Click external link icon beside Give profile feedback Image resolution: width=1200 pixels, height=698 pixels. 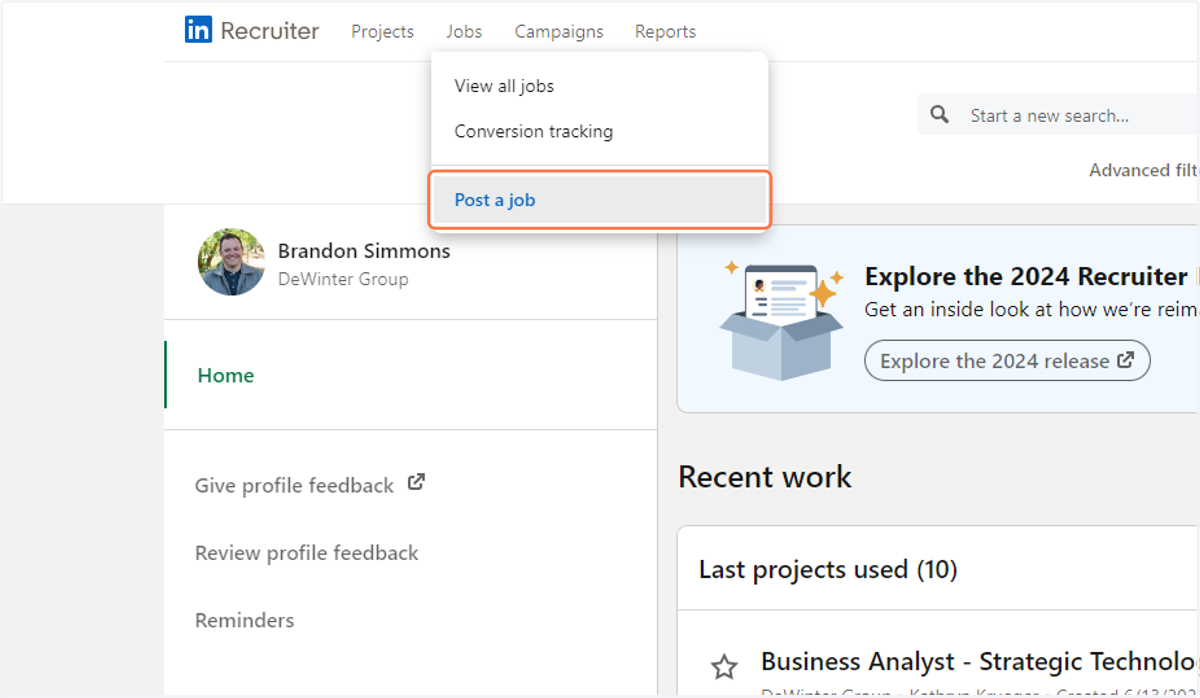tap(416, 483)
